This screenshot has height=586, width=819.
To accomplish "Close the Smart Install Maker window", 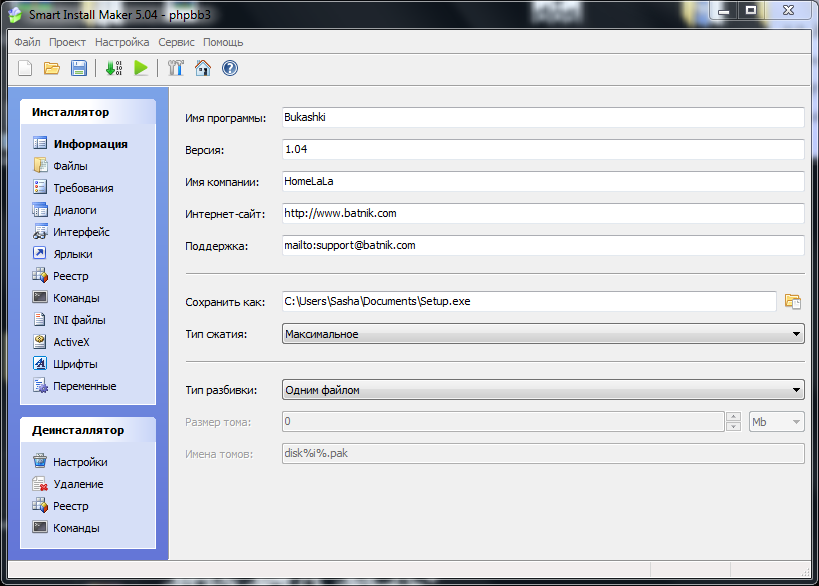I will [x=788, y=10].
